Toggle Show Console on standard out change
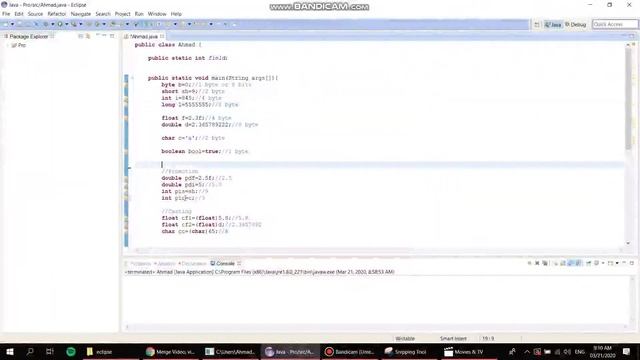 (571, 263)
